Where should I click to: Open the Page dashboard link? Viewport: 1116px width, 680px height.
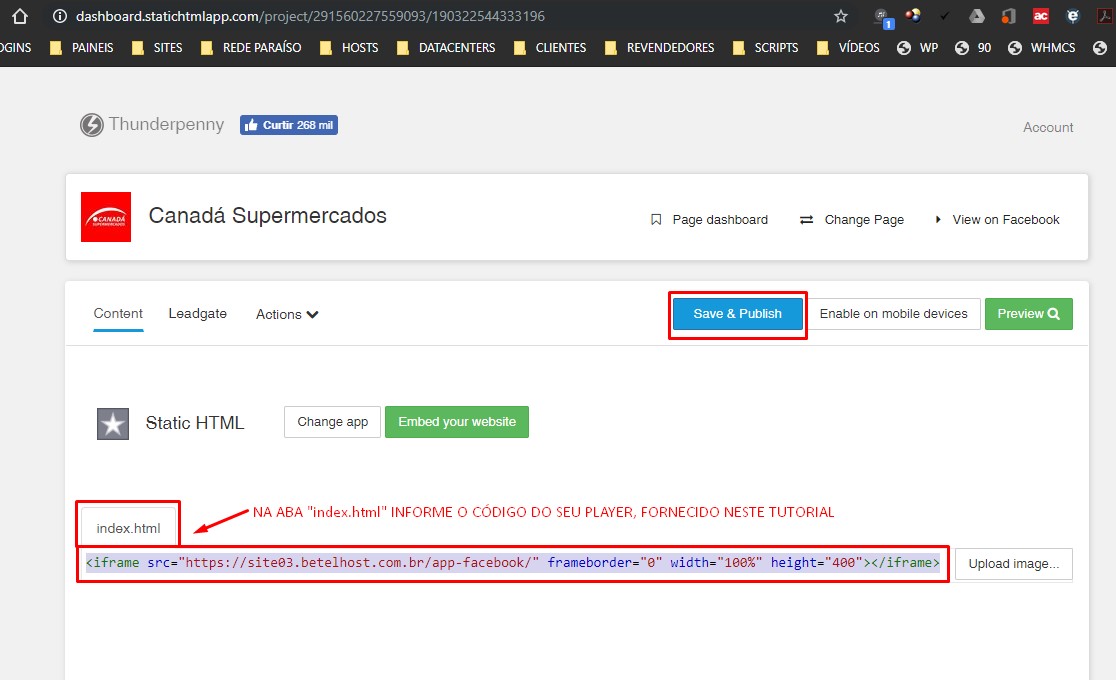[710, 220]
